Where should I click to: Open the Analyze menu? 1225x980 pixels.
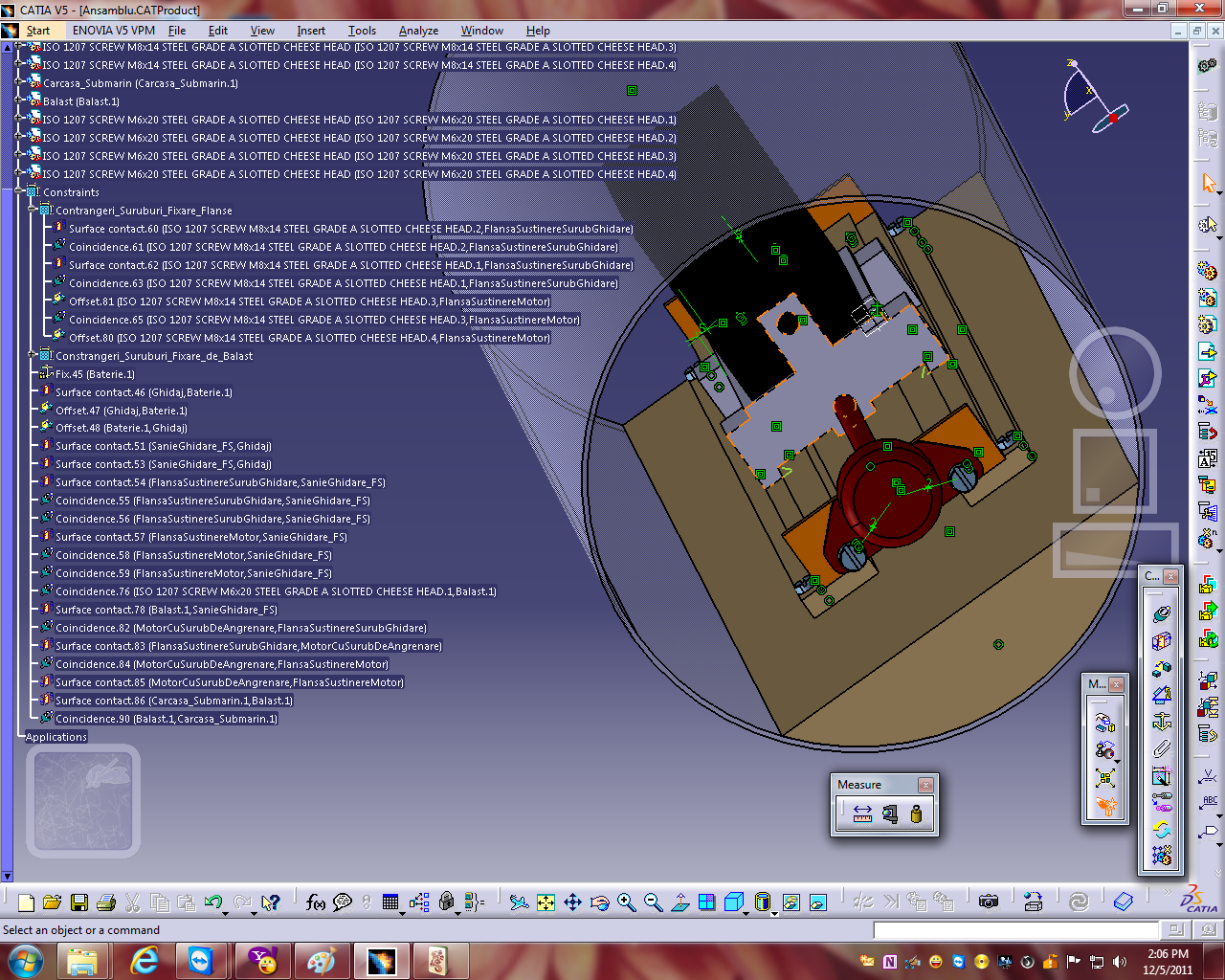[x=418, y=30]
